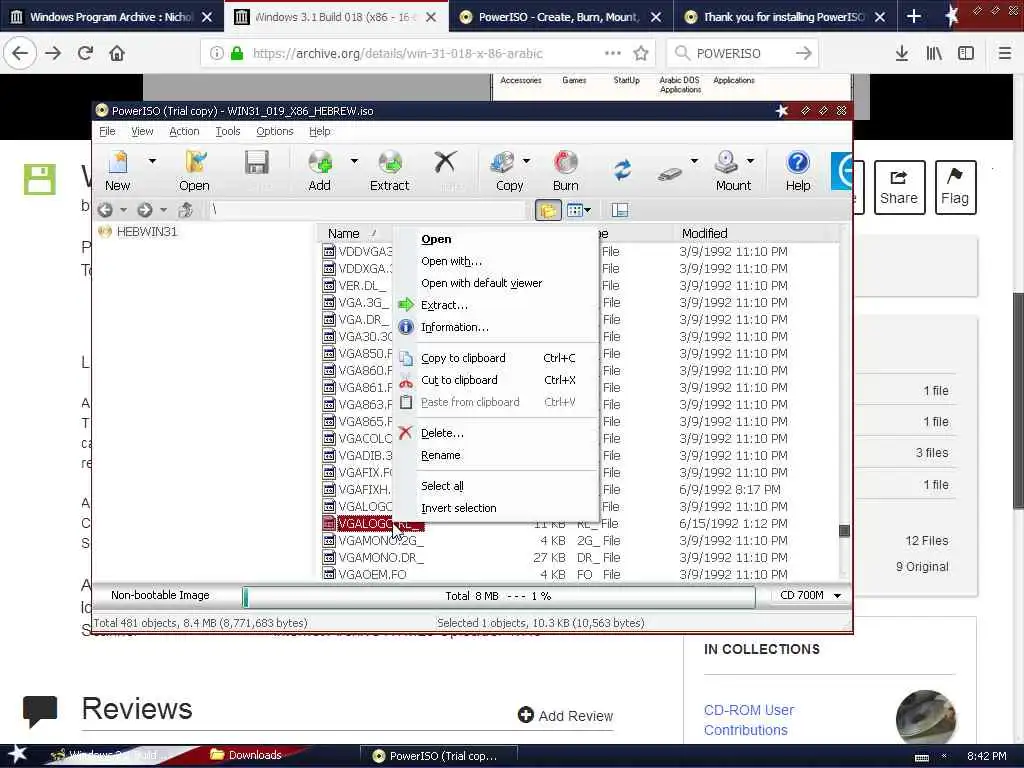Click the Firefox reload button
The image size is (1024, 768).
pyautogui.click(x=86, y=54)
